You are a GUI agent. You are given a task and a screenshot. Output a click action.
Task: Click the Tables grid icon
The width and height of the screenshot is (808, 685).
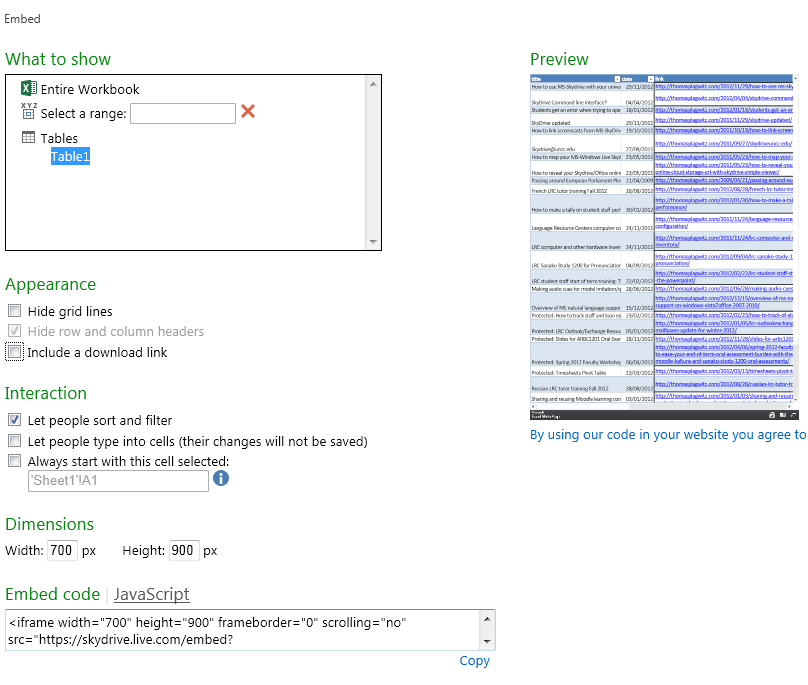click(x=29, y=138)
